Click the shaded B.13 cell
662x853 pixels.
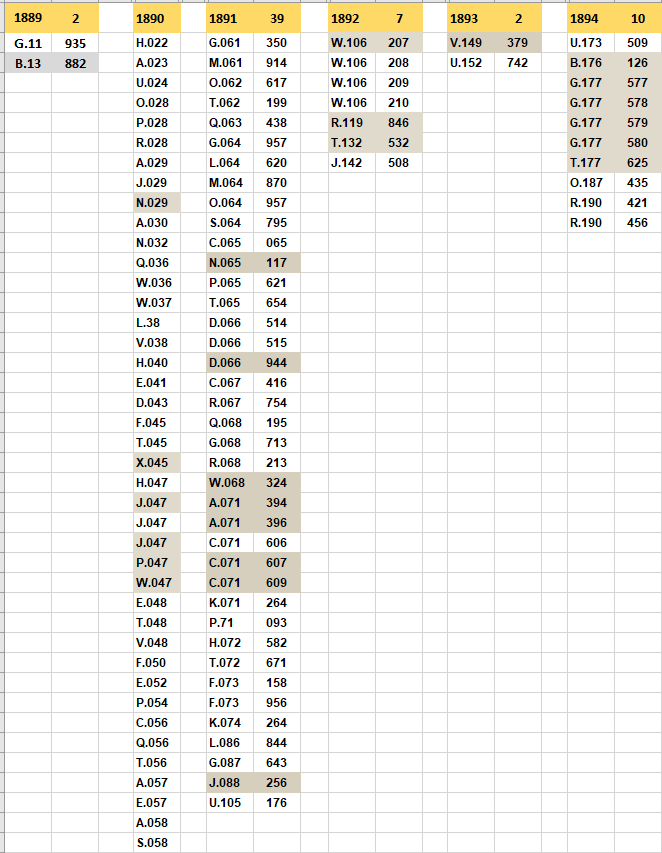point(28,63)
